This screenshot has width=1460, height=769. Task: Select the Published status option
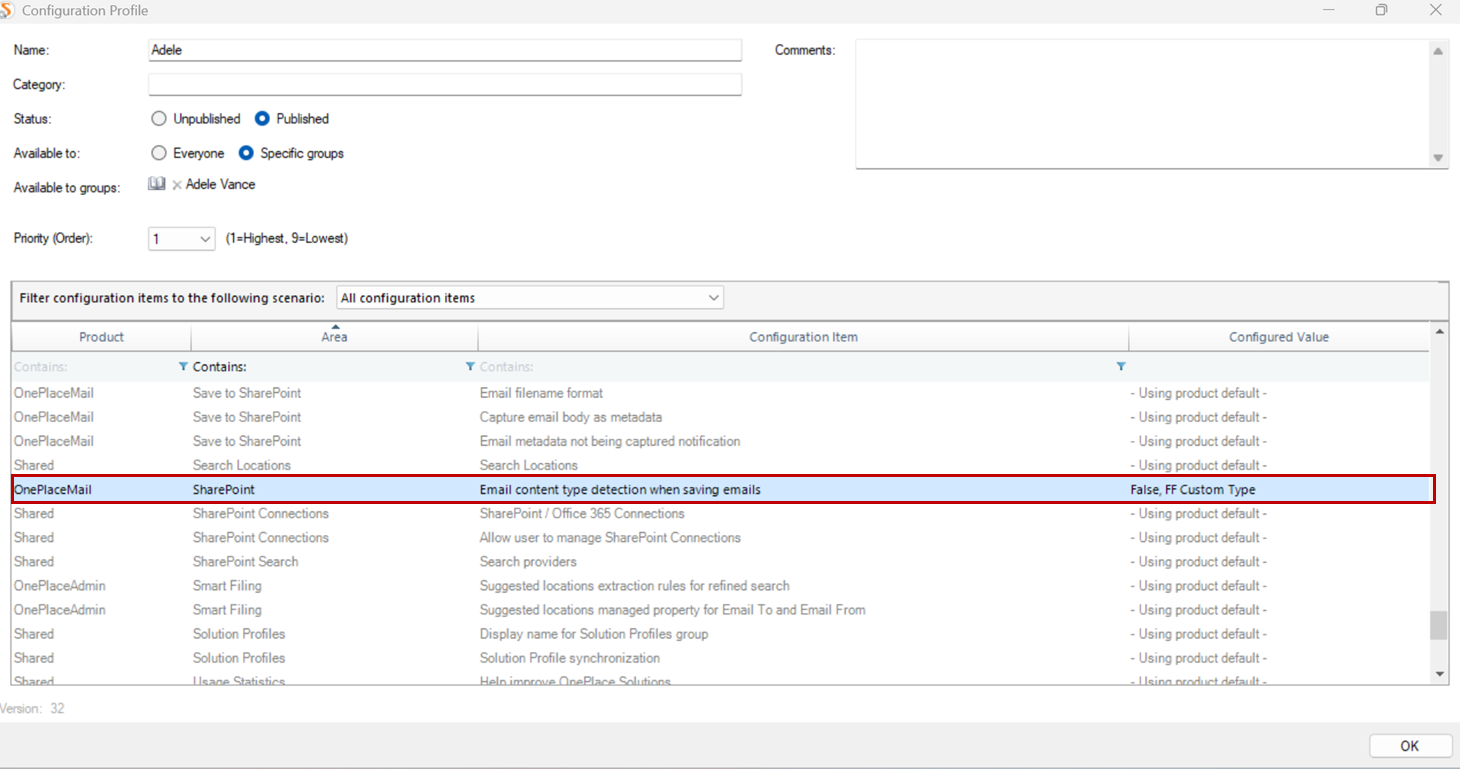(262, 119)
